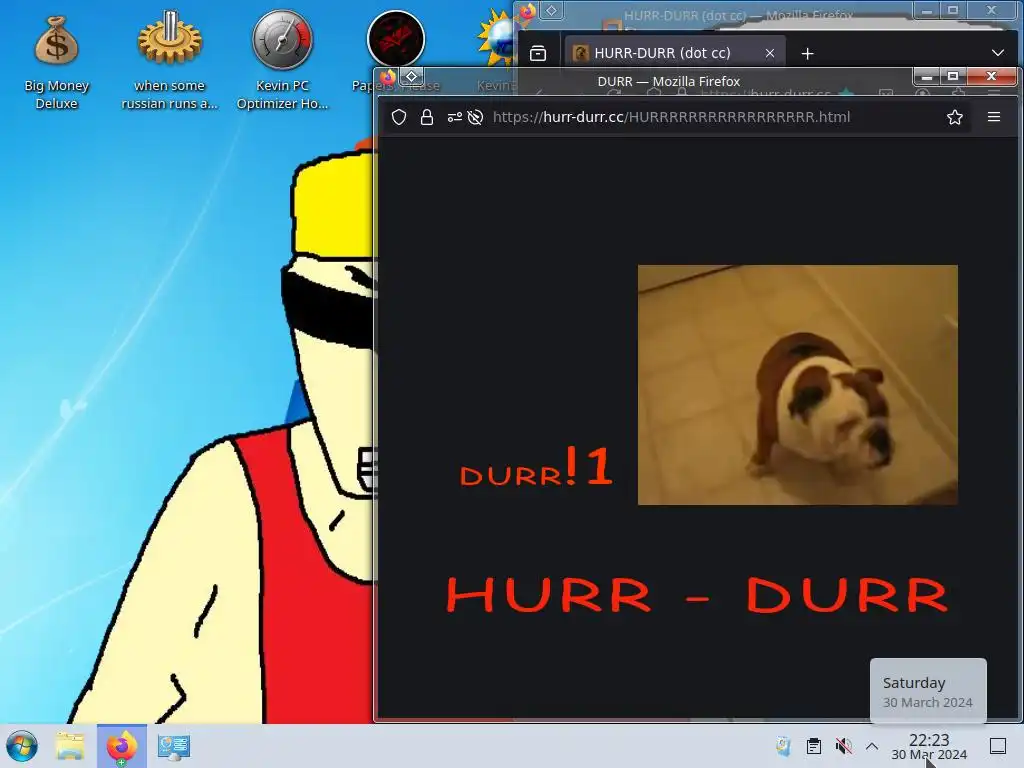The width and height of the screenshot is (1024, 768).
Task: Click the tracking protection shield icon in DURR window
Action: 399,117
